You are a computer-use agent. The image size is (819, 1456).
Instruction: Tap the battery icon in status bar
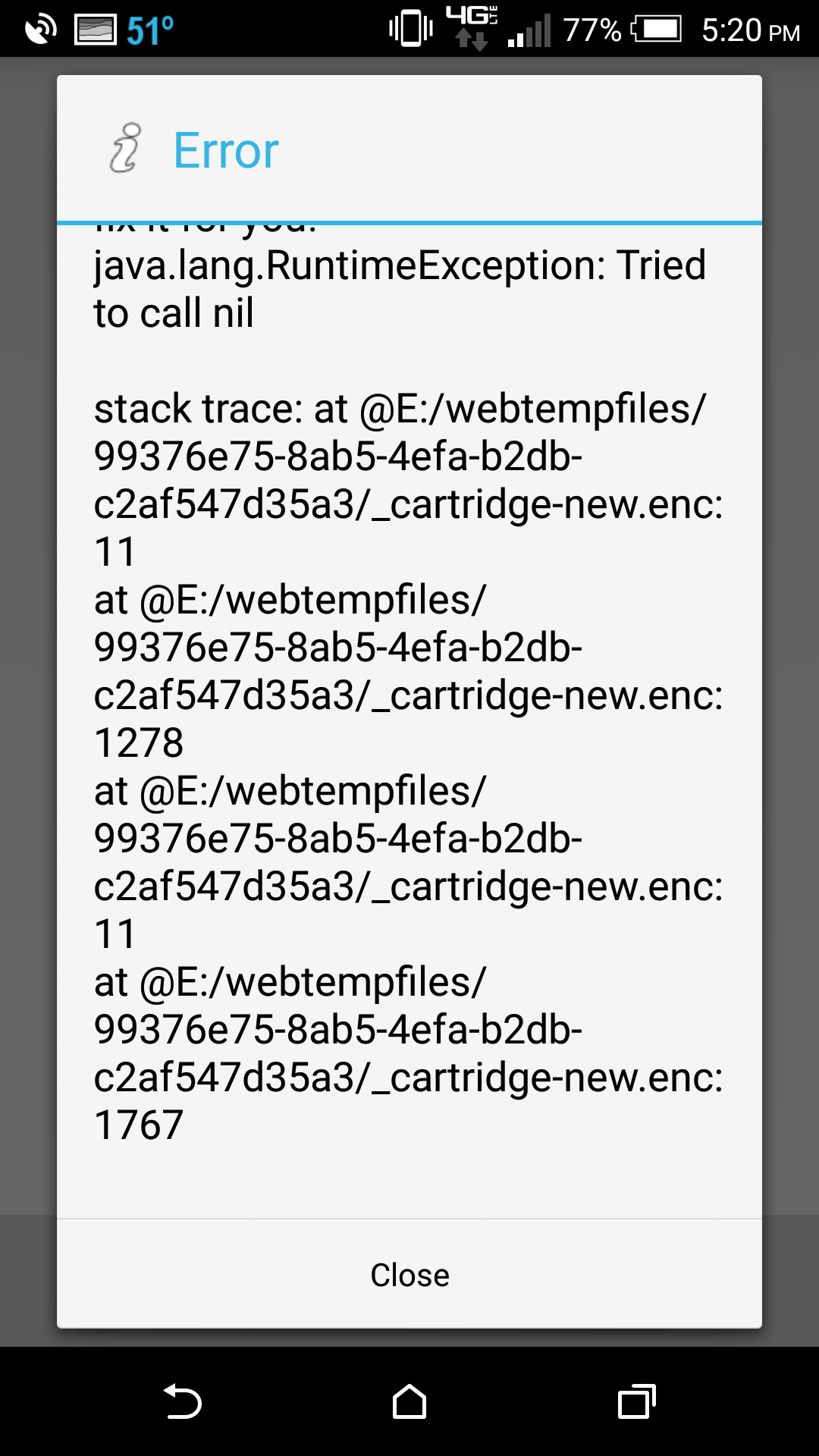point(656,30)
